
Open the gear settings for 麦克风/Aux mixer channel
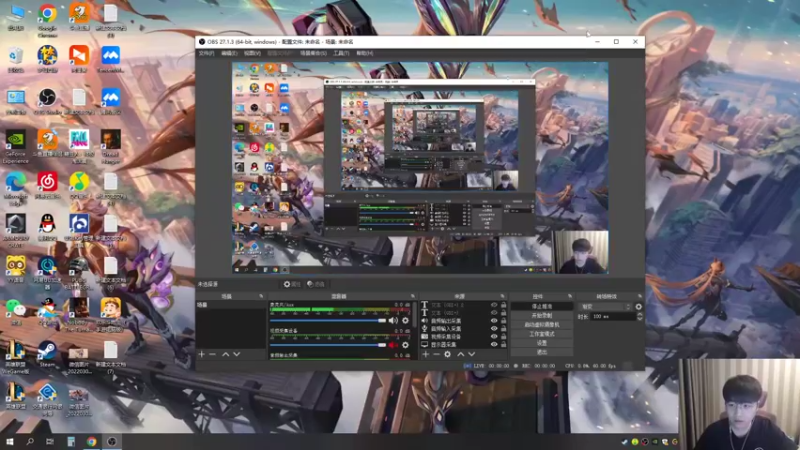[x=406, y=320]
